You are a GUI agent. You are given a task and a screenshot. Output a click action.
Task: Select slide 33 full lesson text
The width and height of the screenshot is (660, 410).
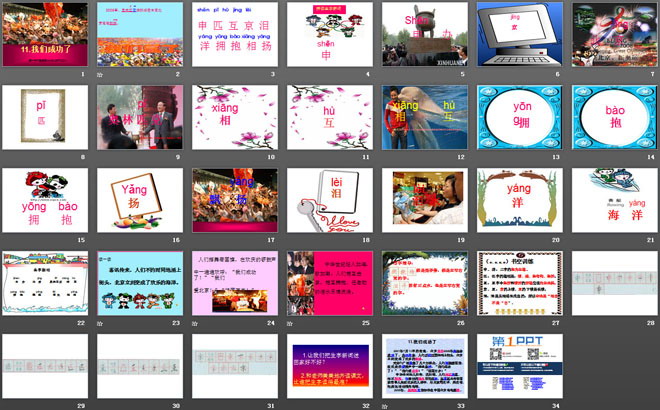[x=425, y=366]
